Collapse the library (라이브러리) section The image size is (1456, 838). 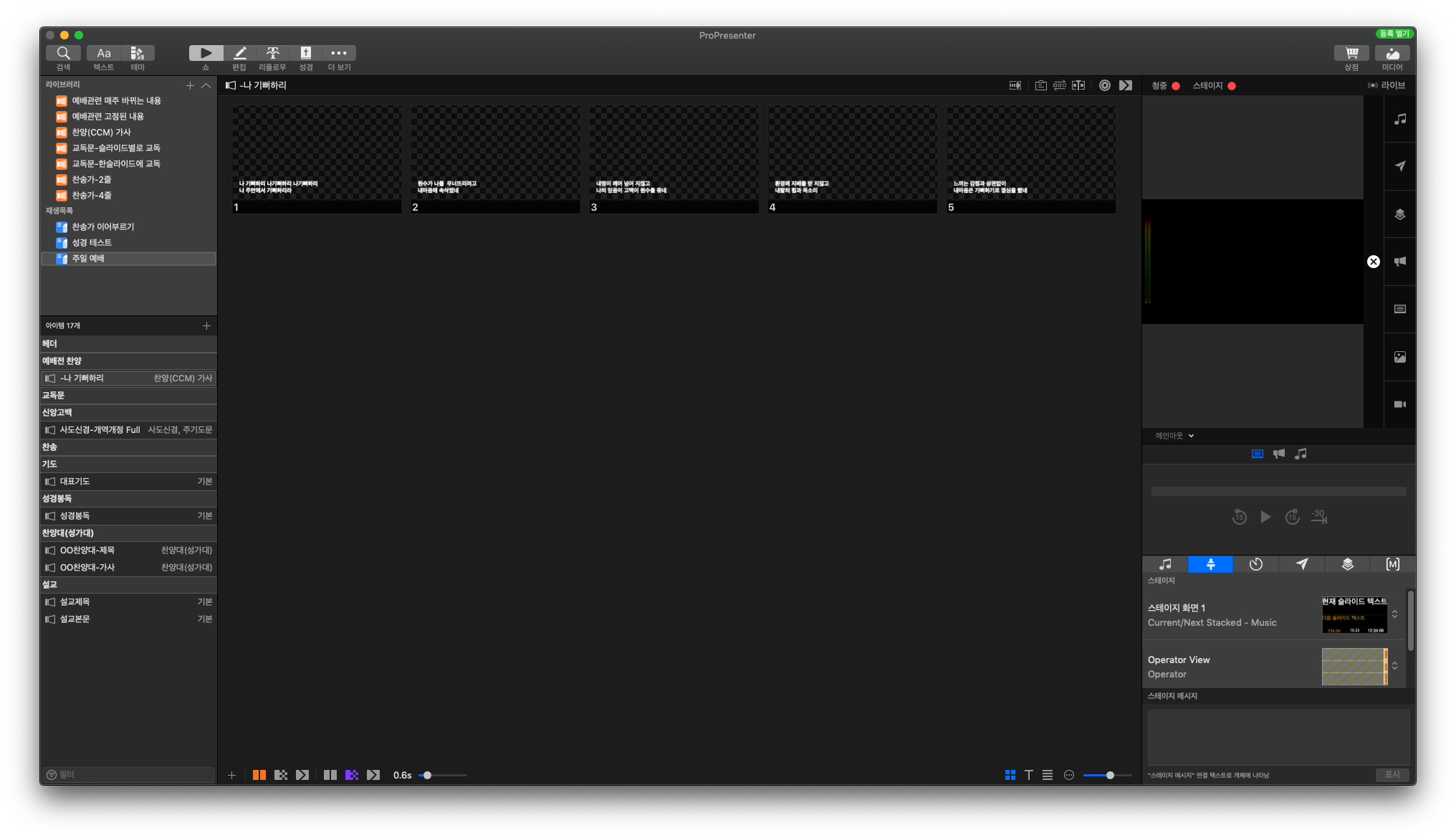(206, 85)
